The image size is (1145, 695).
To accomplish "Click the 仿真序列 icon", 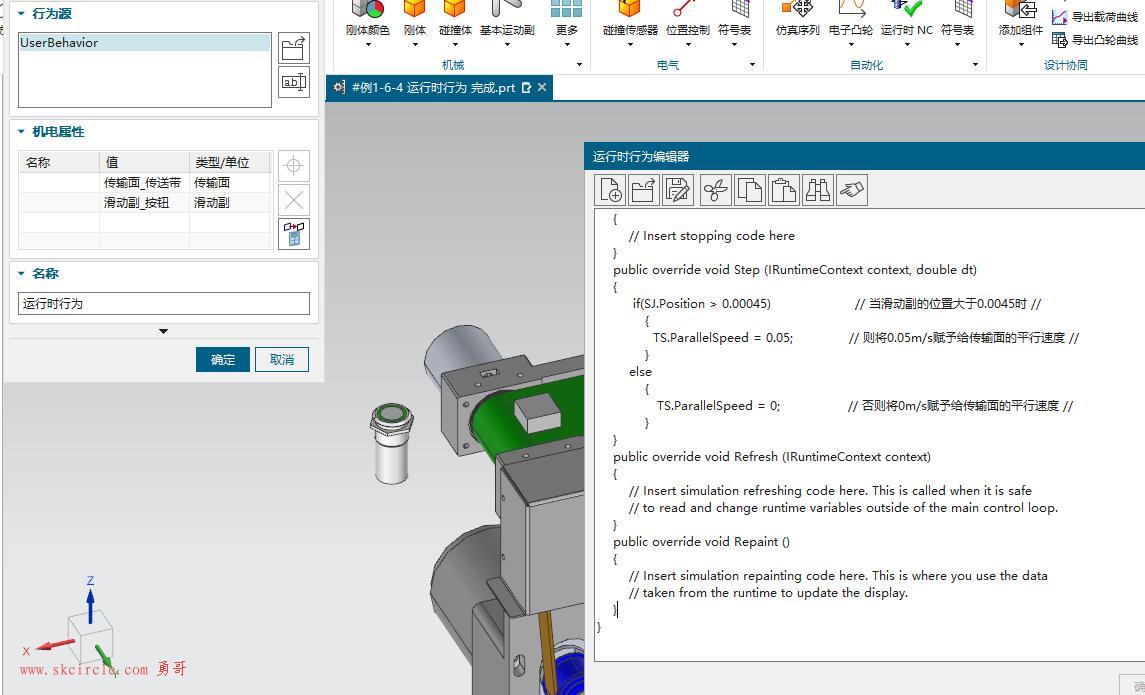I will pos(797,9).
